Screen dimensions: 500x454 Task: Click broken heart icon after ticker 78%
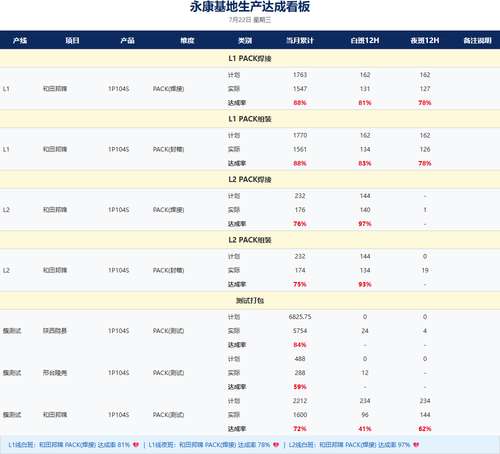pos(276,445)
